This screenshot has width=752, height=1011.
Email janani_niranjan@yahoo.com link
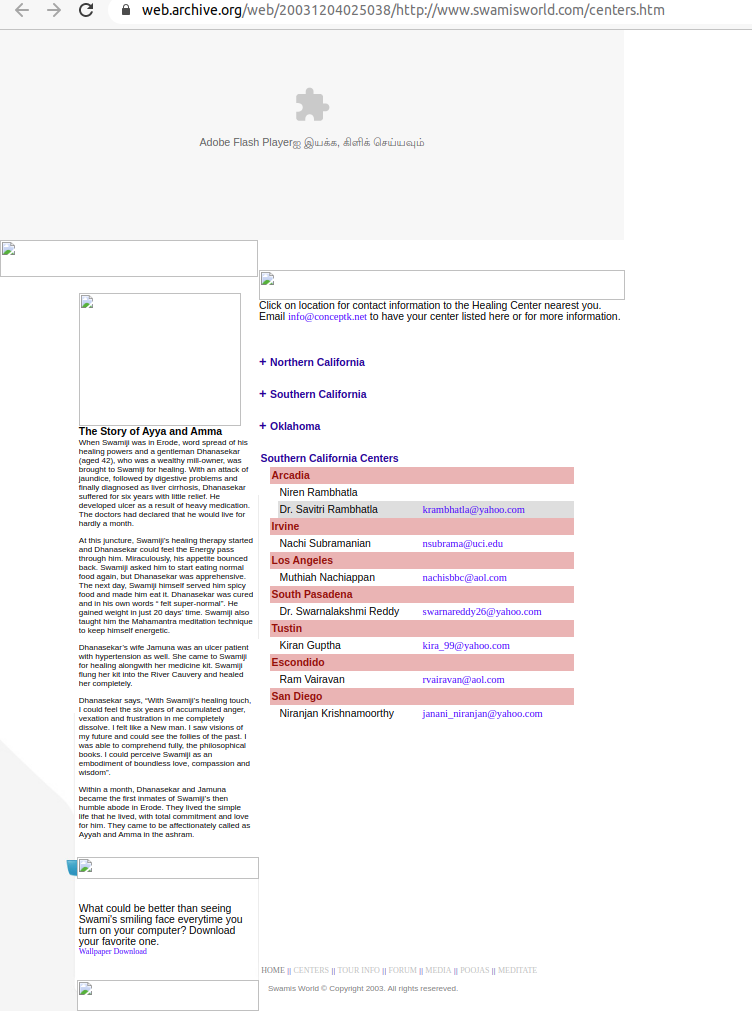point(482,714)
